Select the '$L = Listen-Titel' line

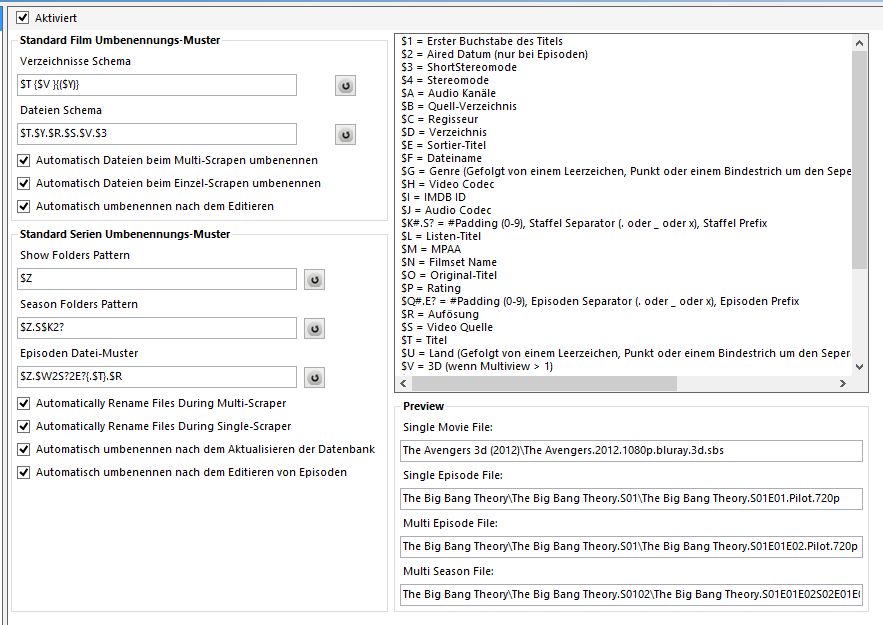pyautogui.click(x=441, y=236)
